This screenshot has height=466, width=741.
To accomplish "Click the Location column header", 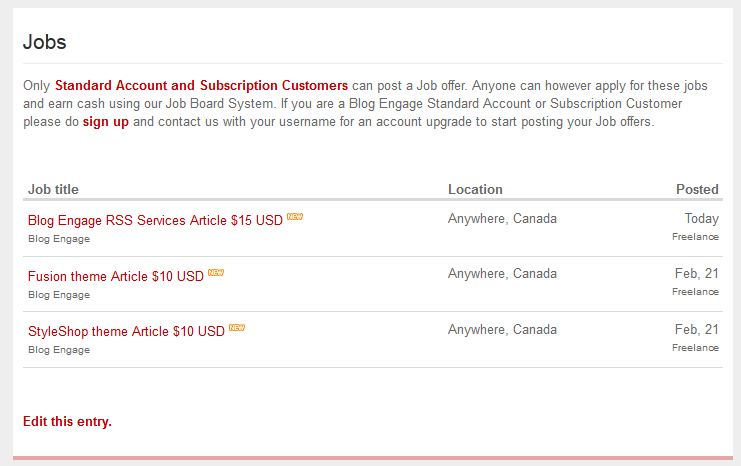I will click(x=475, y=189).
